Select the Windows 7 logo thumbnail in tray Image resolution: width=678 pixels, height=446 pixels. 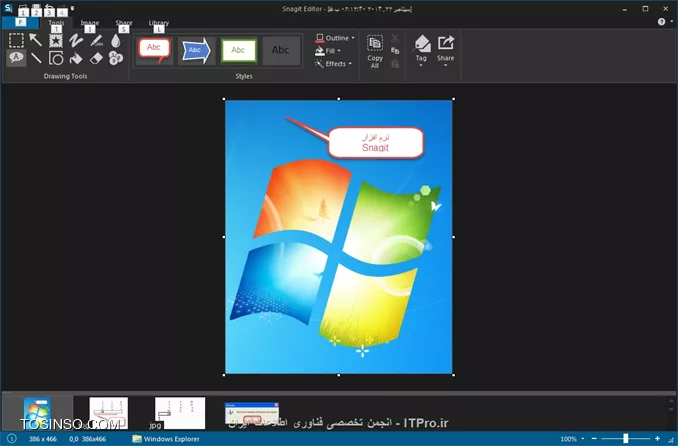(x=37, y=413)
